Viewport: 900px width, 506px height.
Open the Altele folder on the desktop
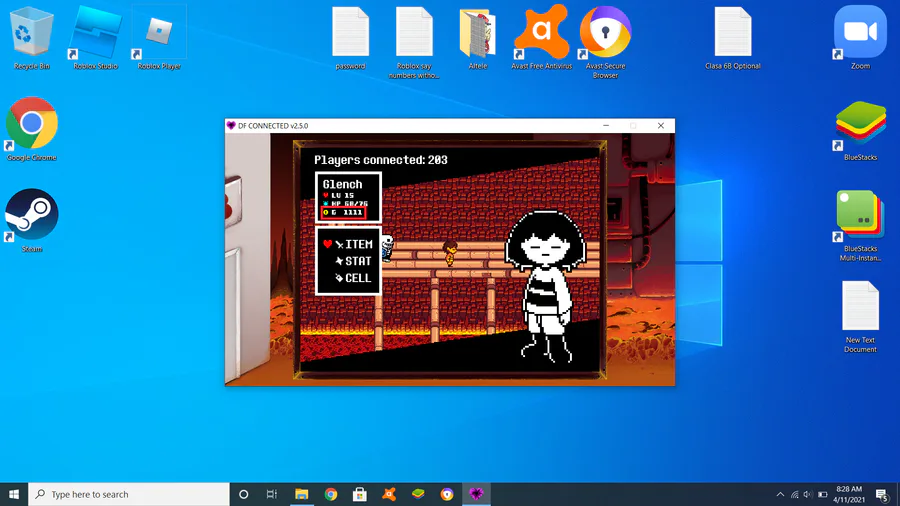click(x=478, y=37)
